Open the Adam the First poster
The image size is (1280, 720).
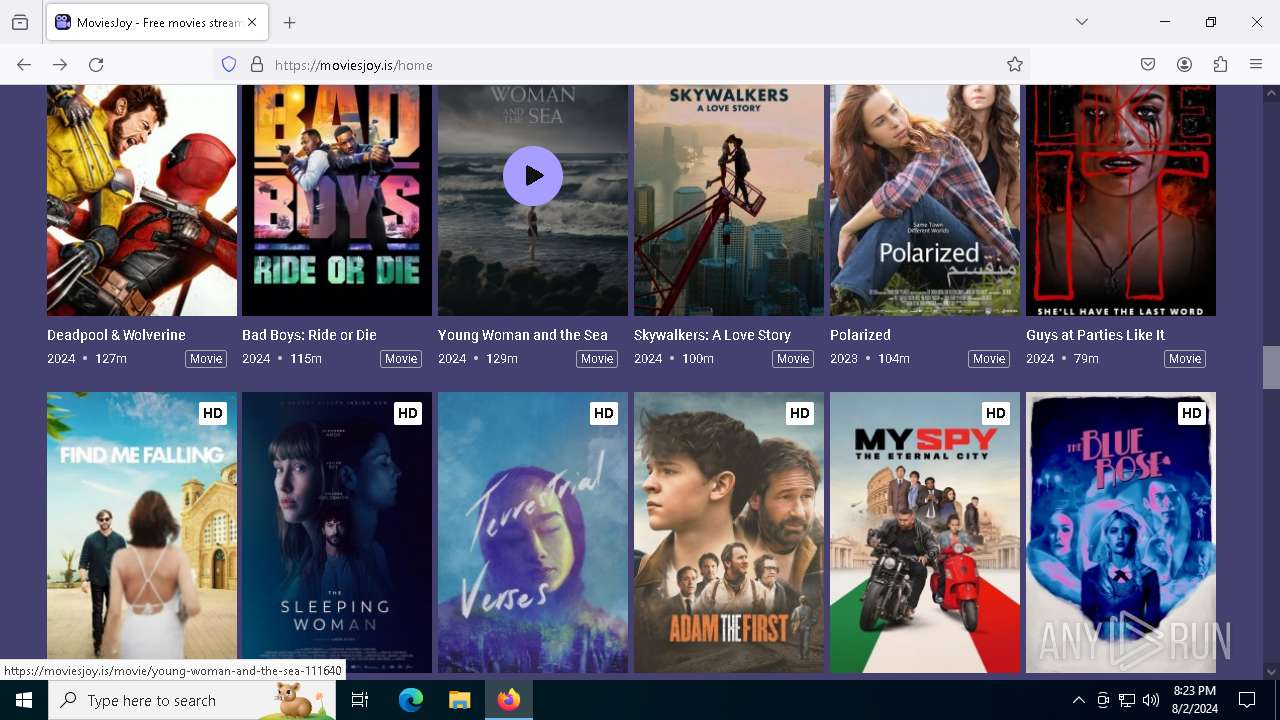point(729,532)
